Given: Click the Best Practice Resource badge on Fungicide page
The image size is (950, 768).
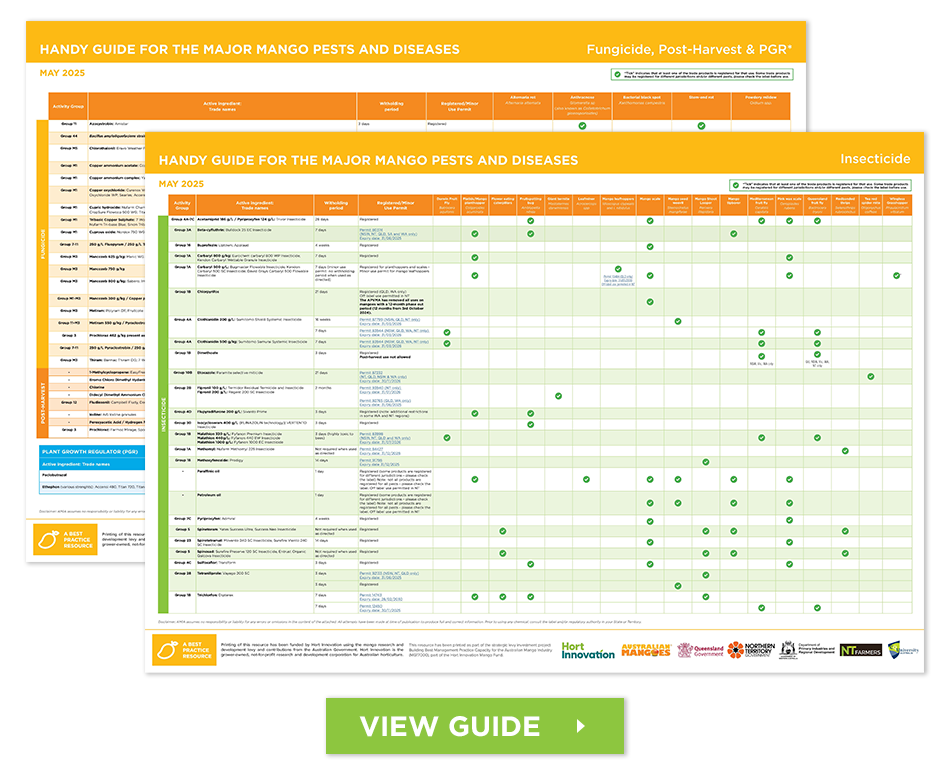Looking at the screenshot, I should [65, 539].
